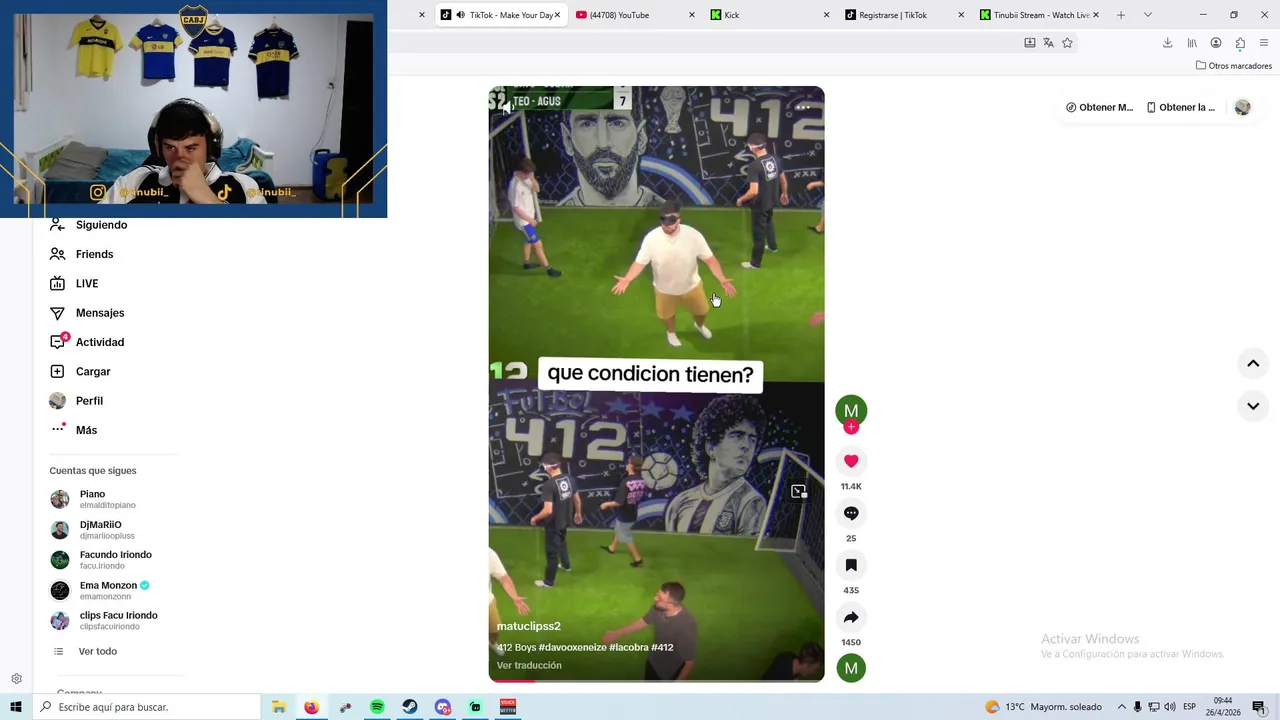The image size is (1280, 720).
Task: Click video progress bar at bottom
Action: 656,681
